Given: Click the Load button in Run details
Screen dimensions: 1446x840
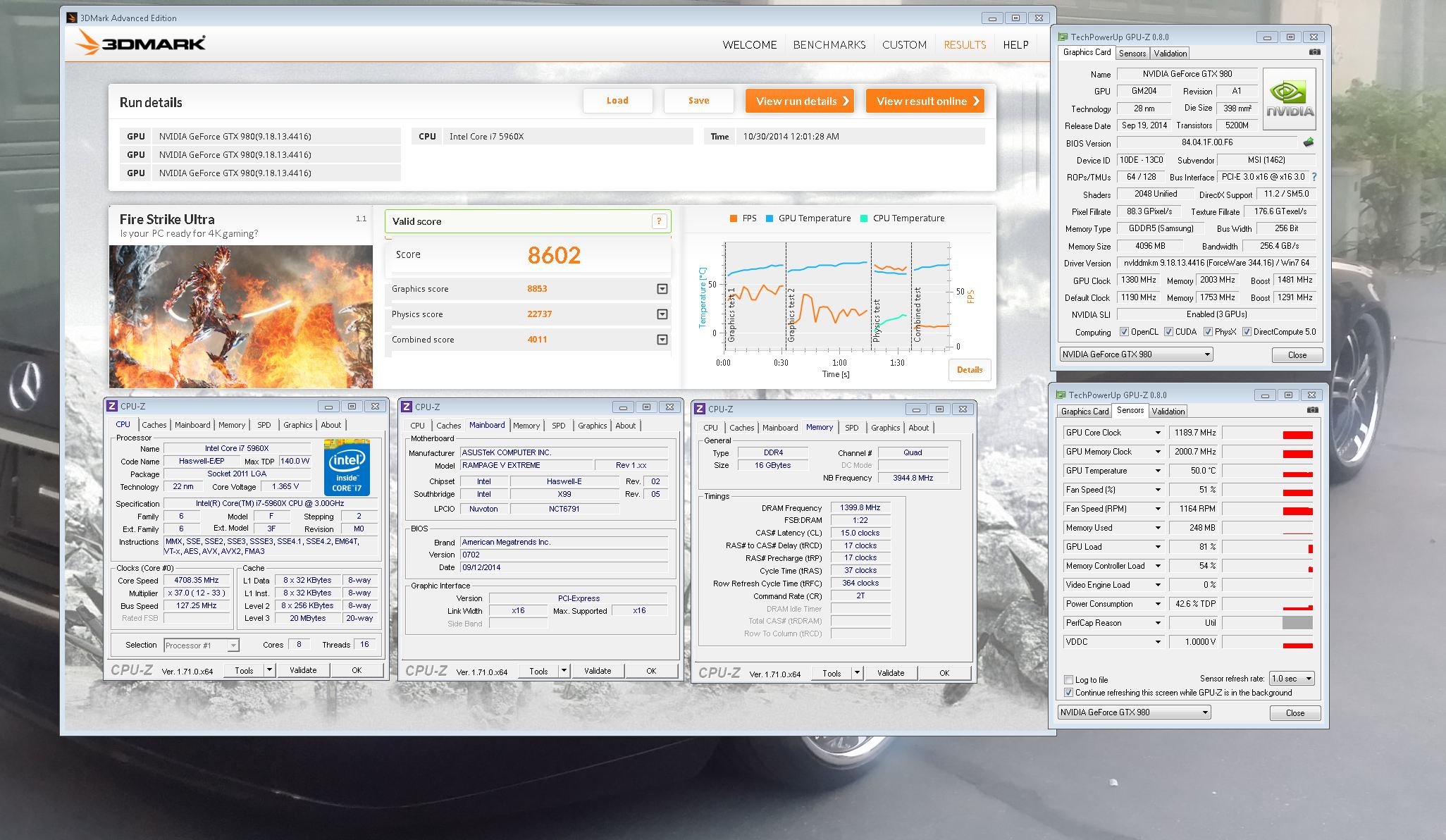Looking at the screenshot, I should (x=617, y=101).
